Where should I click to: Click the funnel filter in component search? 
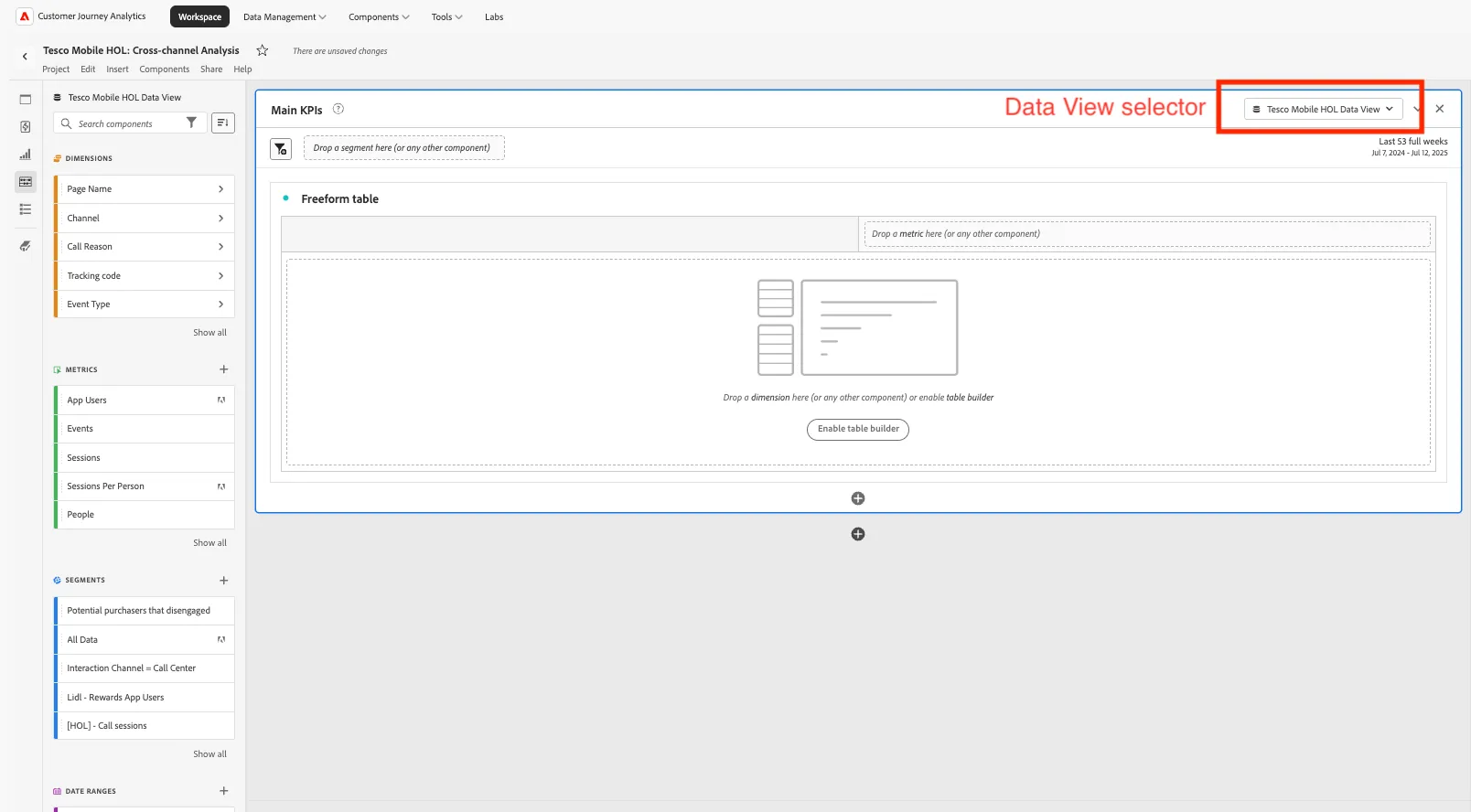coord(191,123)
